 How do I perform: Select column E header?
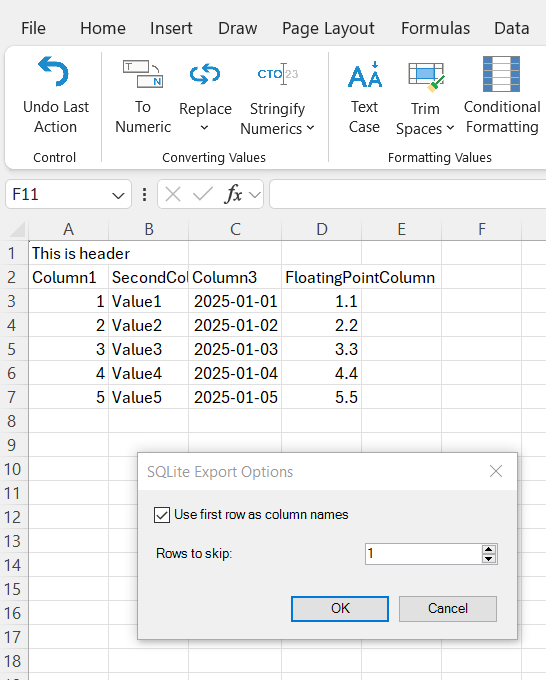(x=402, y=229)
